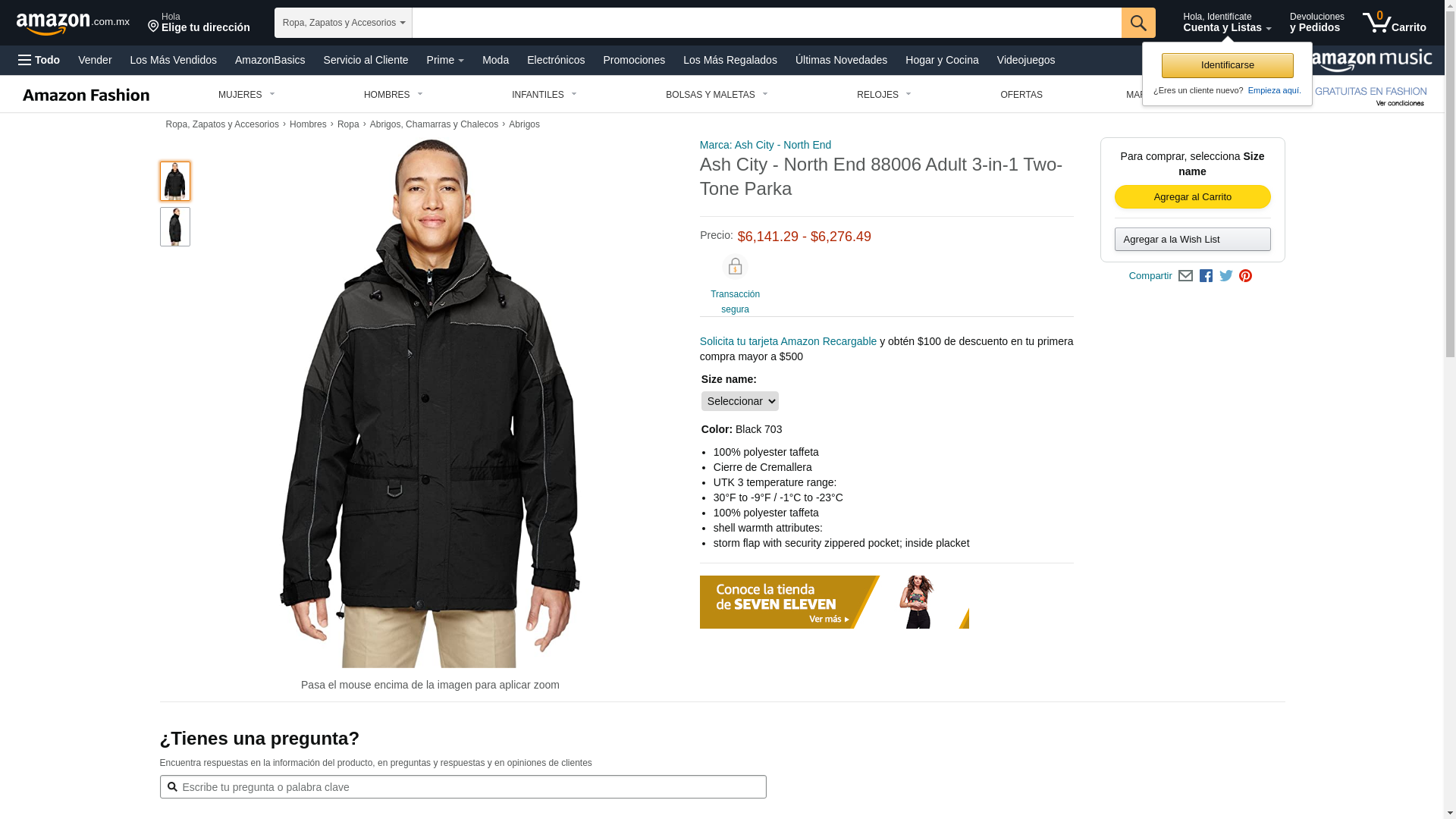Image resolution: width=1456 pixels, height=819 pixels.
Task: Click the question keyword search field
Action: tap(463, 786)
